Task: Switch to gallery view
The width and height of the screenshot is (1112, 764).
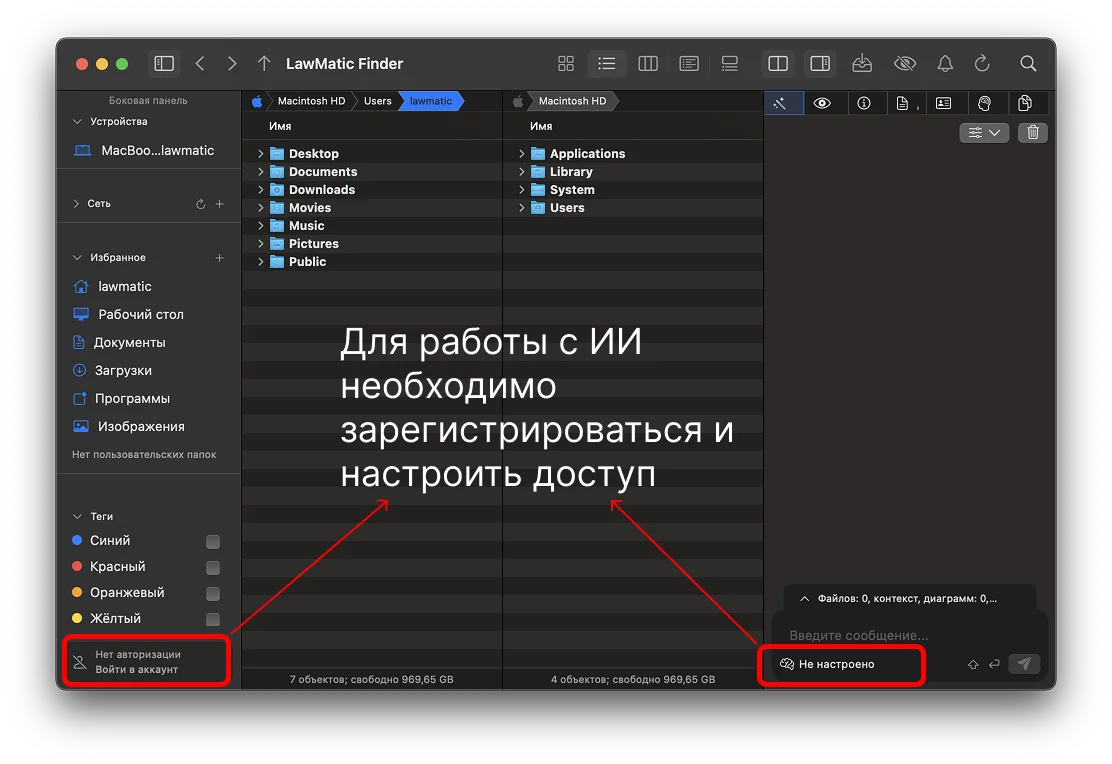Action: (730, 64)
